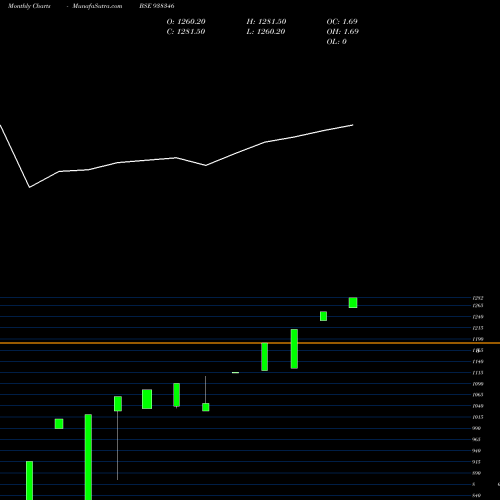Click the BSE 938346 symbol text
Viewport: 500px width, 500px height.
157,6
